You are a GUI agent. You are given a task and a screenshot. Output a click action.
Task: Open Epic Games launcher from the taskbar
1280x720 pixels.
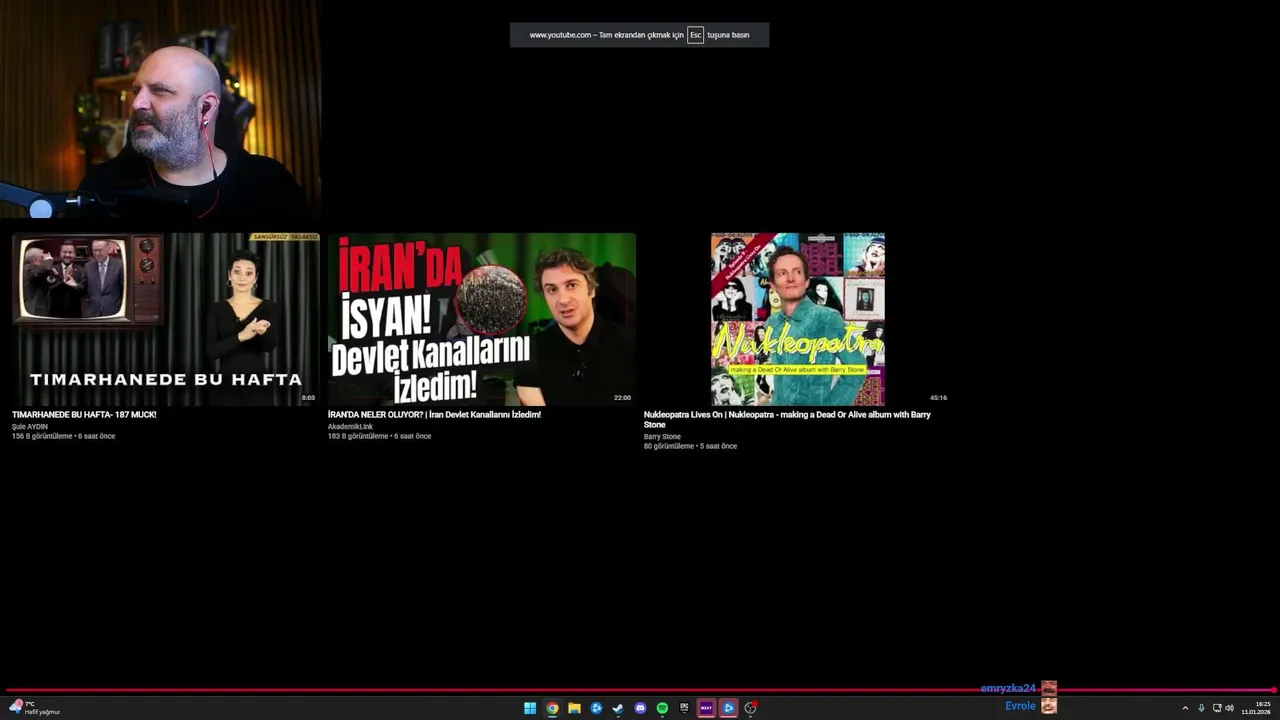tap(684, 708)
